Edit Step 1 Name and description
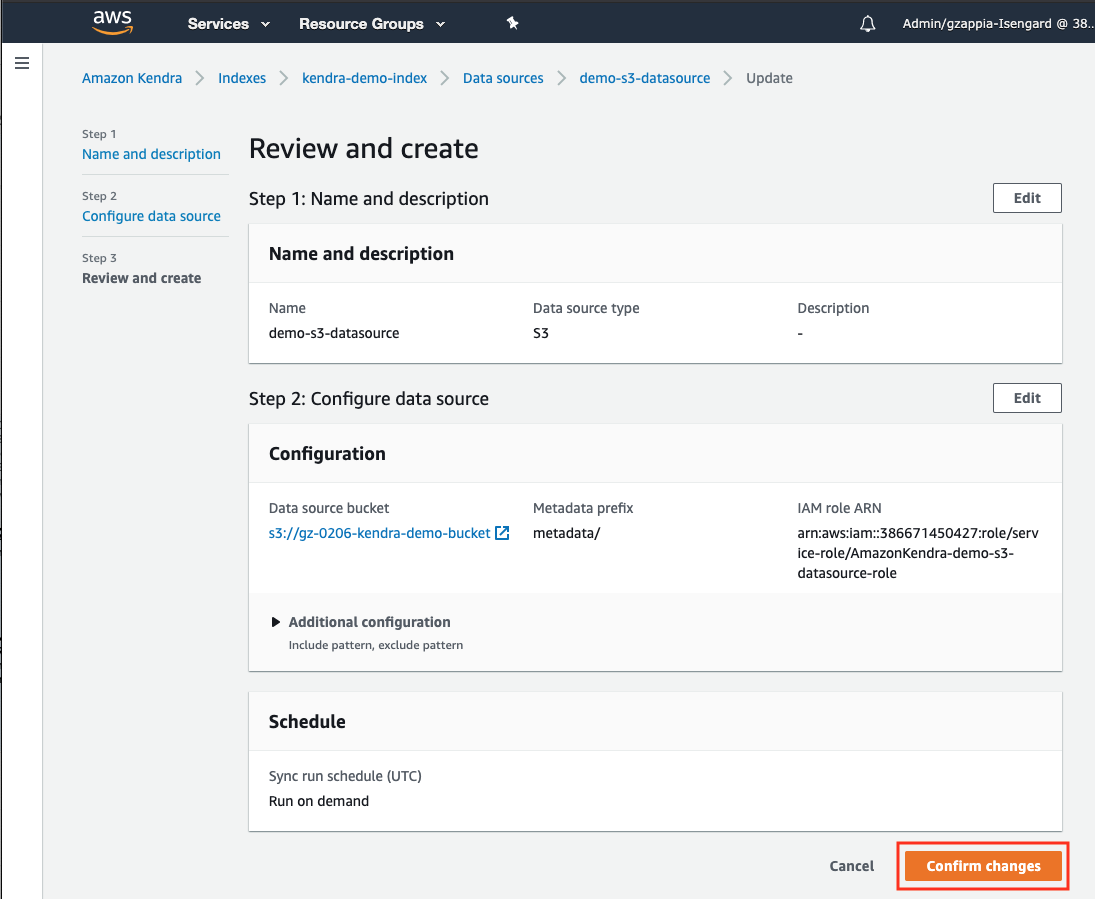1095x899 pixels. 1027,198
